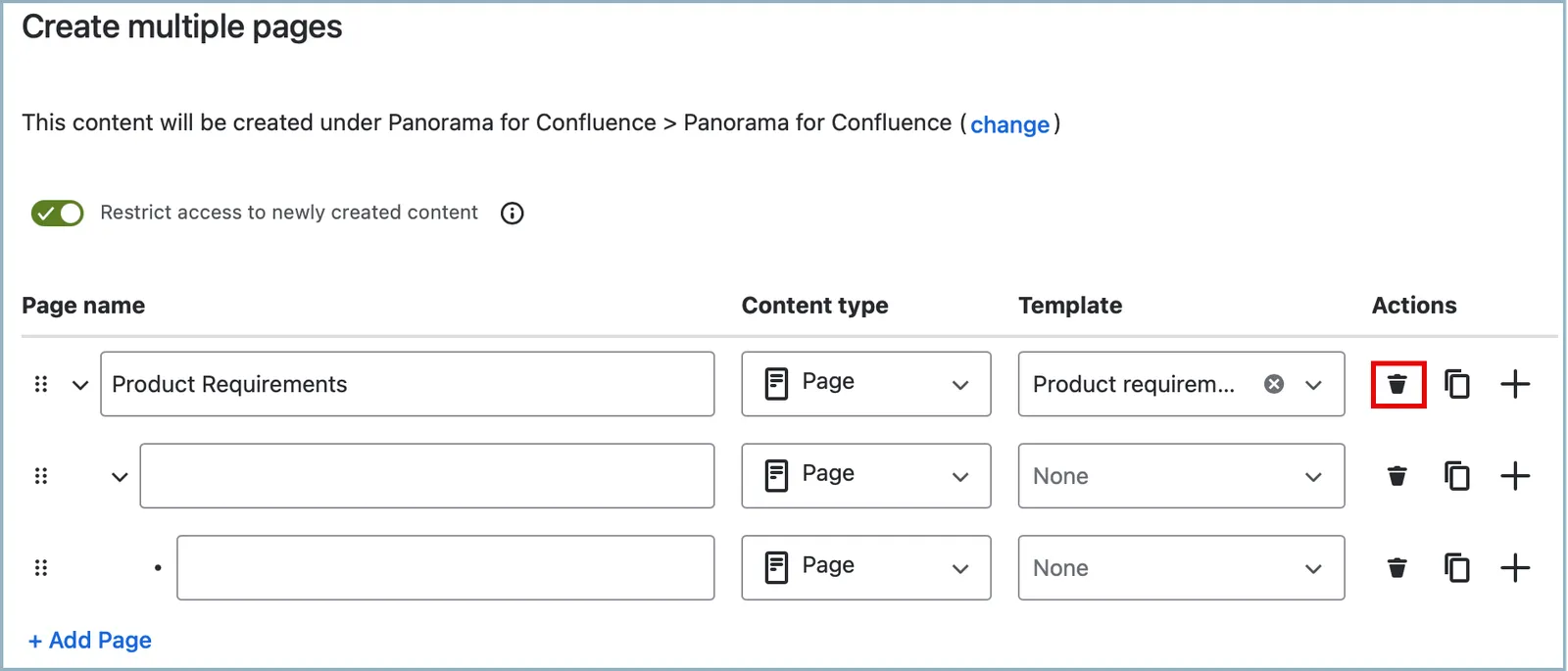Duplicate the Product Requirements row

(x=1457, y=384)
